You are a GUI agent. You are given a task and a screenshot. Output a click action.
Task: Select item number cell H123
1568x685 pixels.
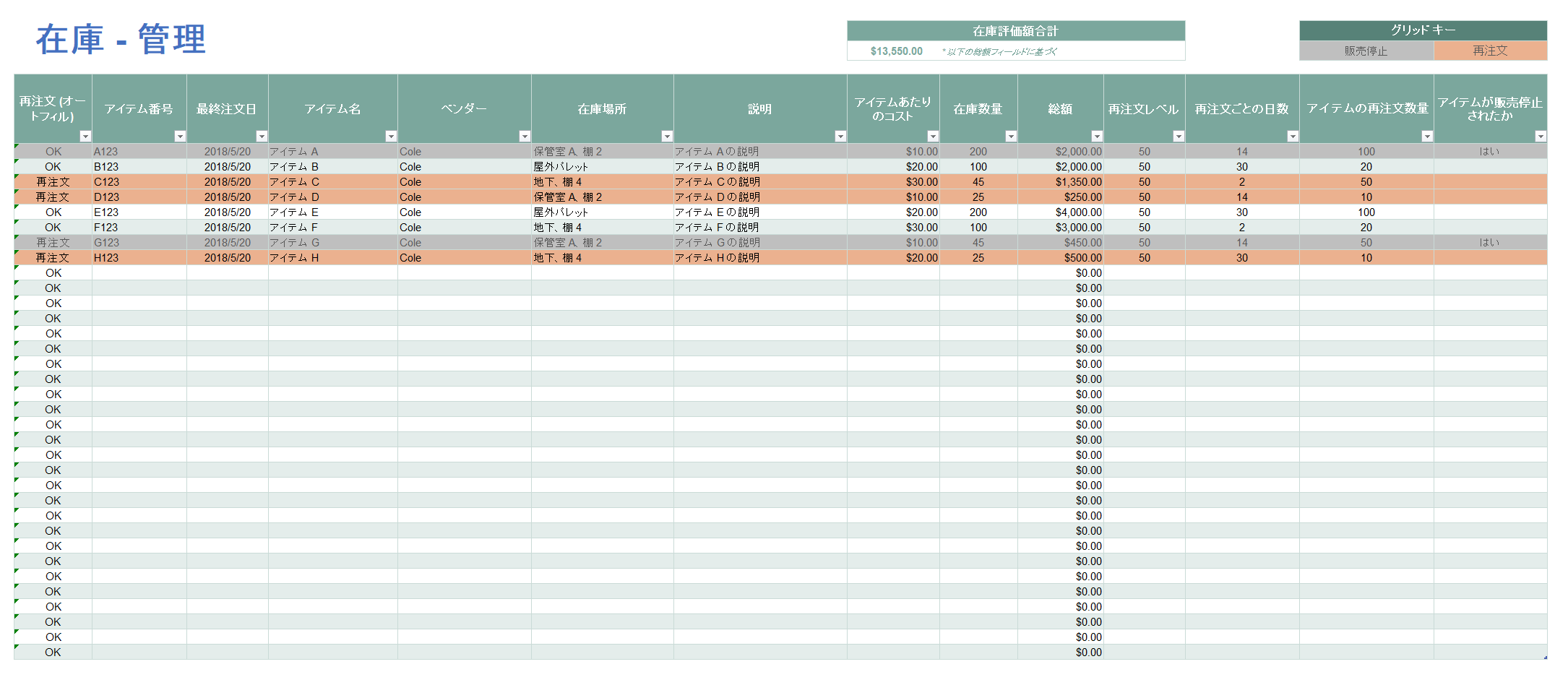[x=139, y=258]
